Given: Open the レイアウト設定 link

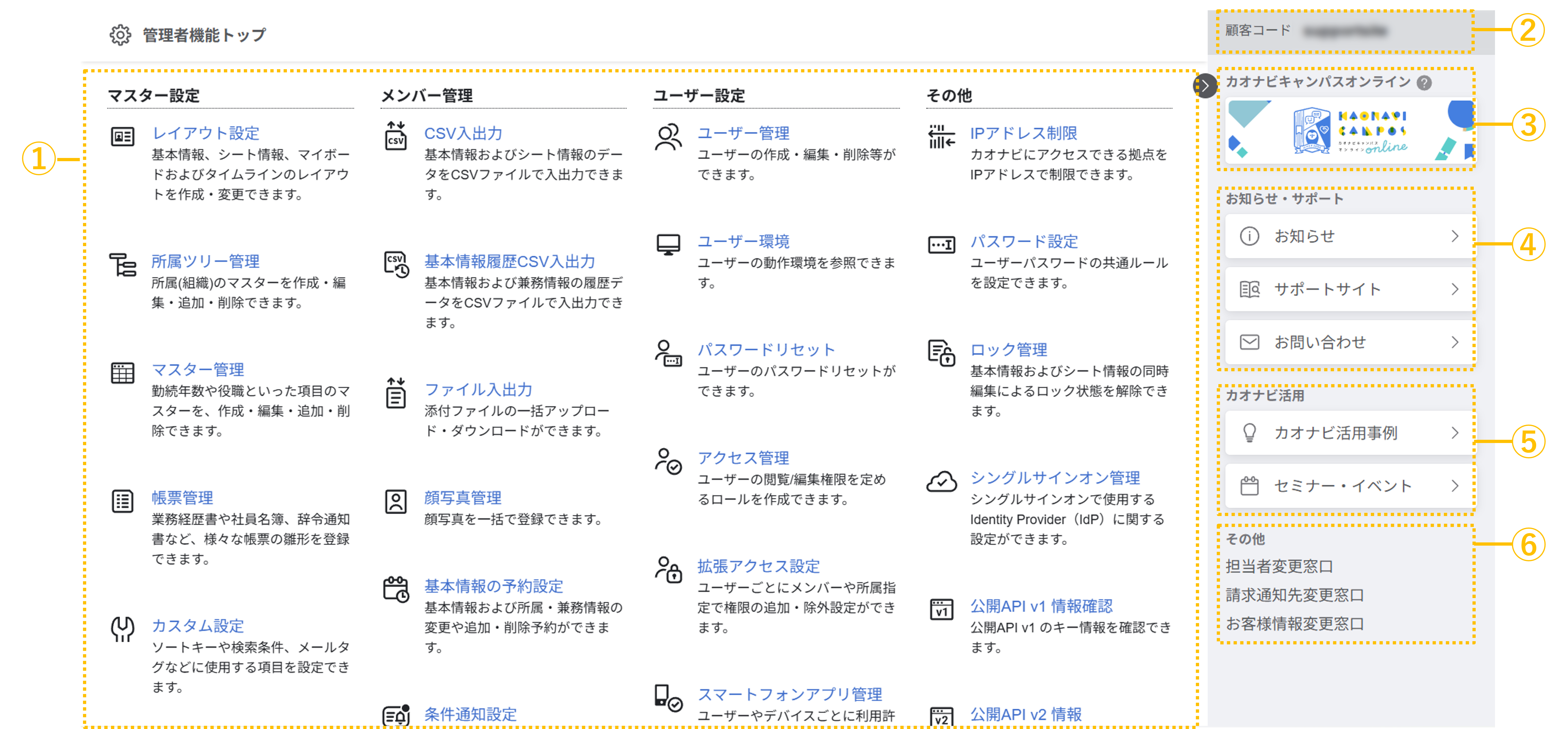Looking at the screenshot, I should coord(205,133).
